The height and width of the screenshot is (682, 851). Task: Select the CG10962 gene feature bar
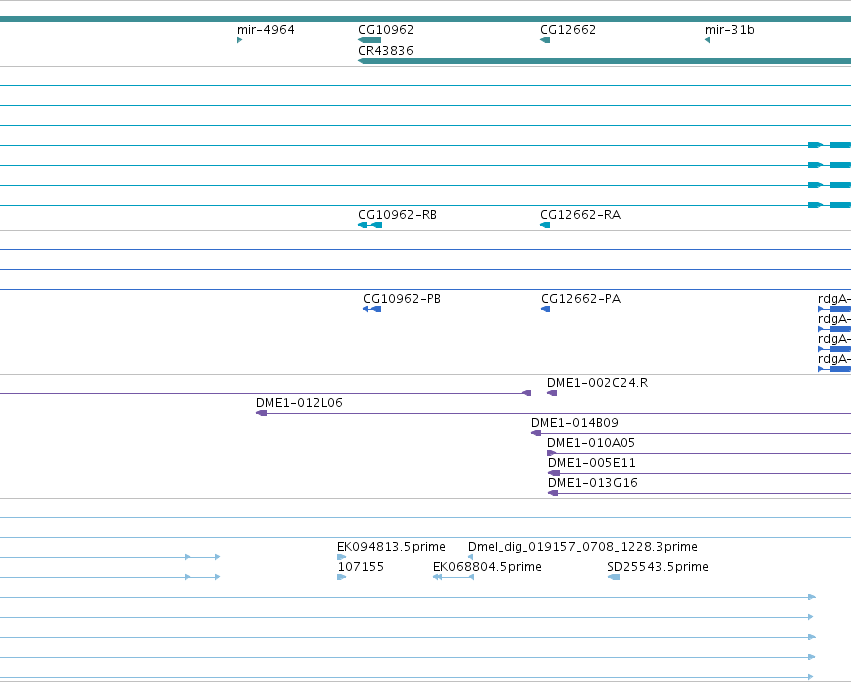[370, 40]
